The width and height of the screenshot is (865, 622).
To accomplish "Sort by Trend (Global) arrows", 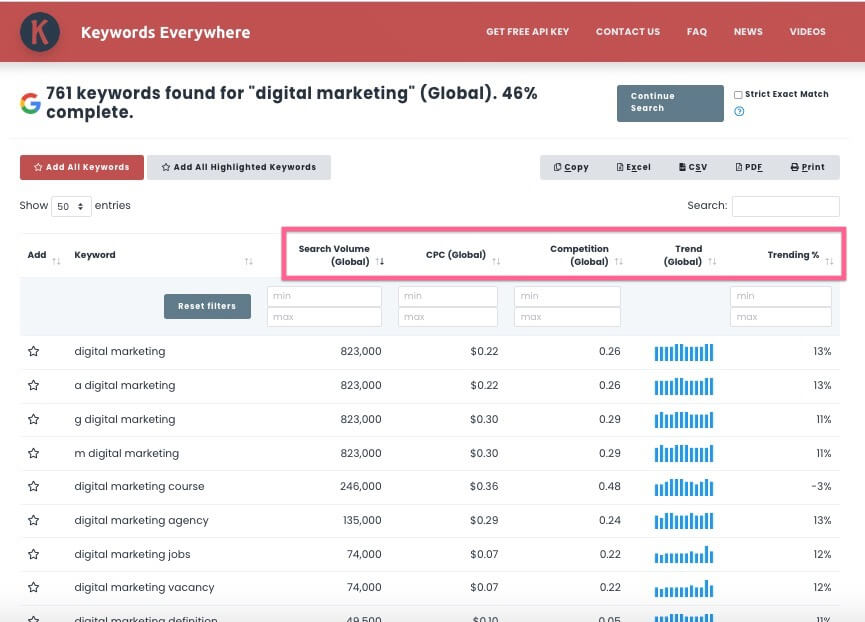I will (712, 261).
